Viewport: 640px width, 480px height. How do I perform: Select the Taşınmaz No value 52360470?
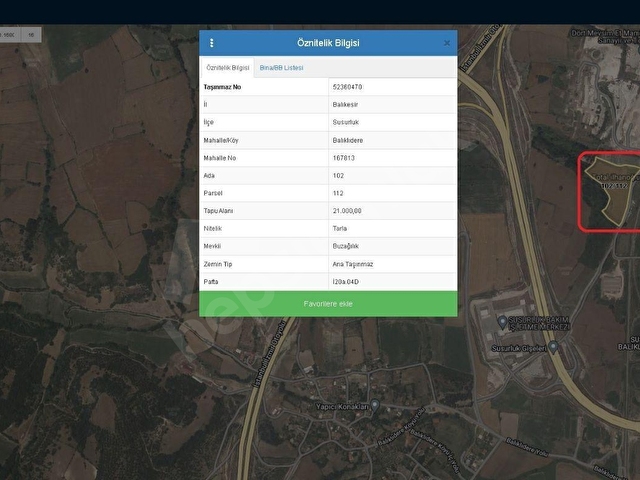click(x=347, y=87)
